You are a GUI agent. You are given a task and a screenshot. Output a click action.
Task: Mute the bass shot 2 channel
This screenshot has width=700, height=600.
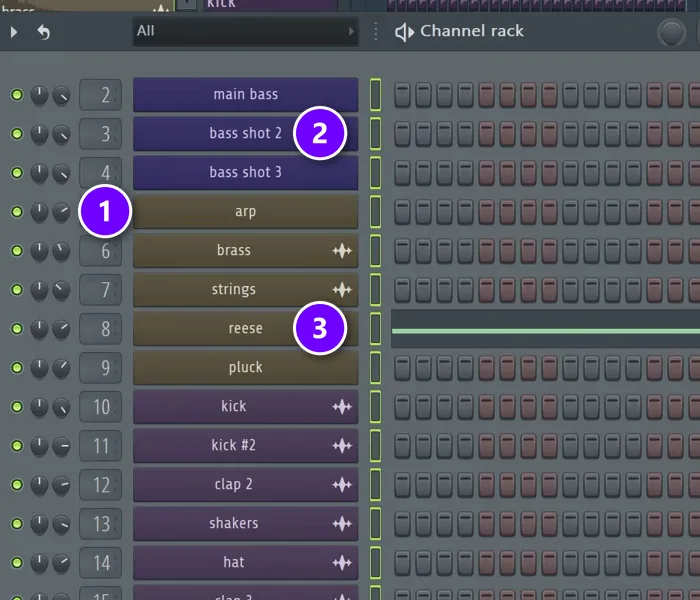click(x=17, y=133)
